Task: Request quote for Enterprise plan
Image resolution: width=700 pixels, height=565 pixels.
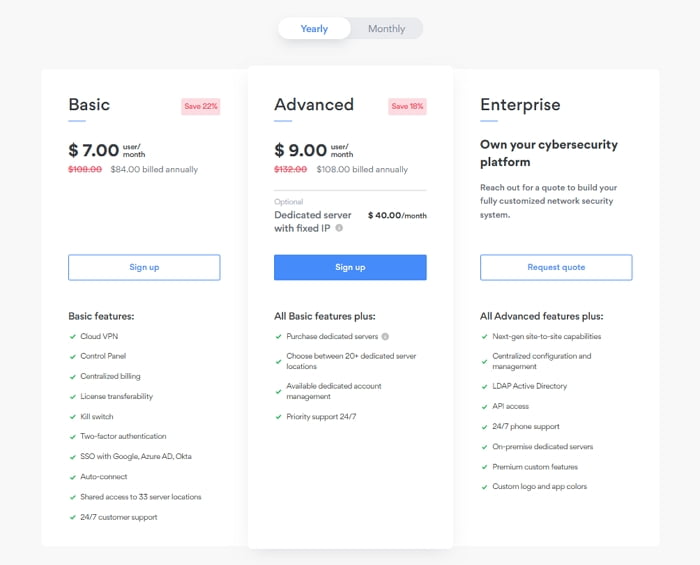Action: coord(556,267)
